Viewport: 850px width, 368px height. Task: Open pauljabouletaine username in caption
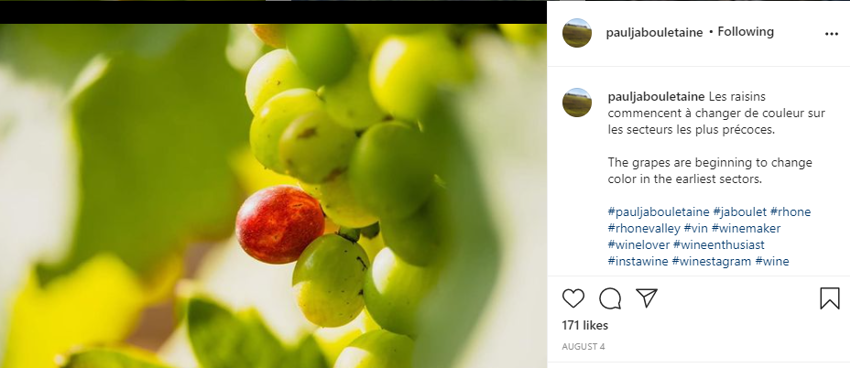point(656,97)
